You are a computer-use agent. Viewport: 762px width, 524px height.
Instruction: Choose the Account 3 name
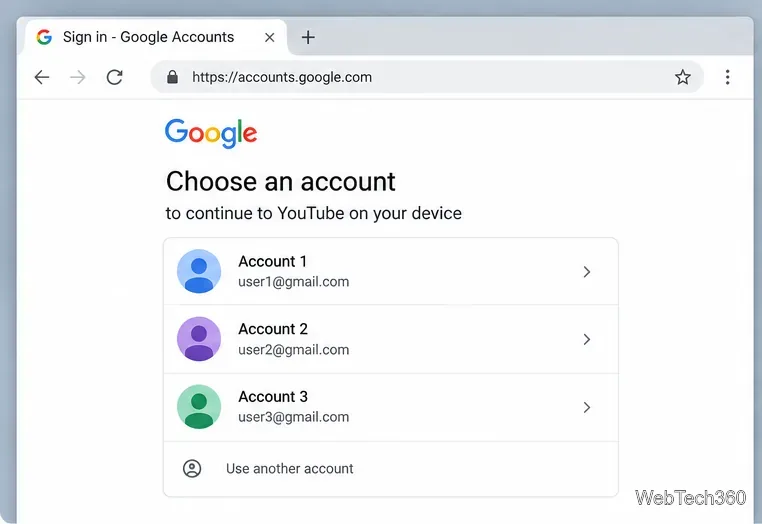pyautogui.click(x=273, y=397)
